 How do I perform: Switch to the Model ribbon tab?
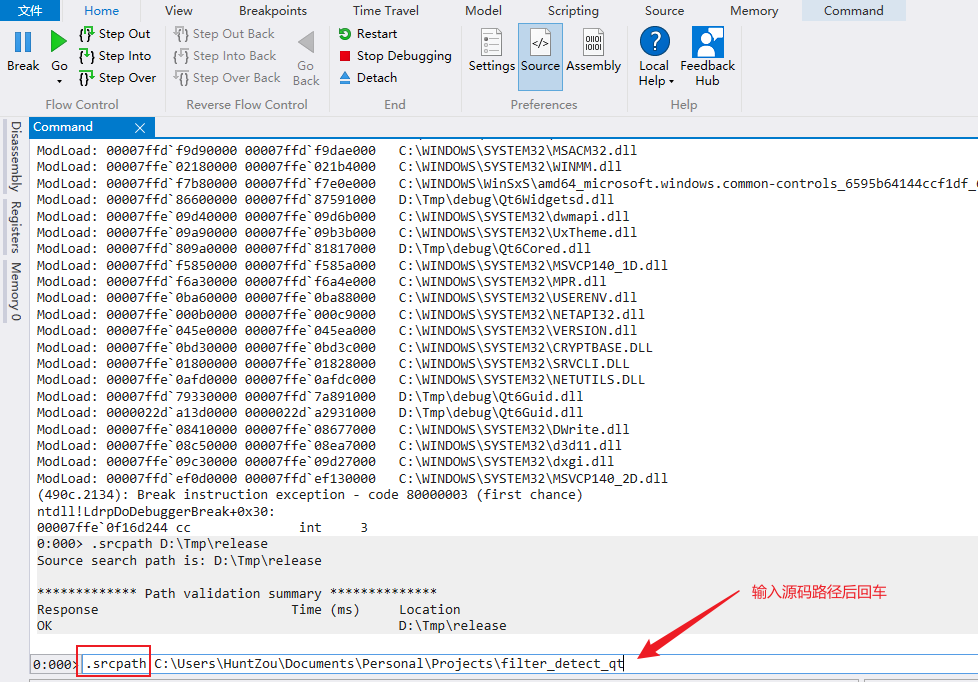(x=483, y=11)
